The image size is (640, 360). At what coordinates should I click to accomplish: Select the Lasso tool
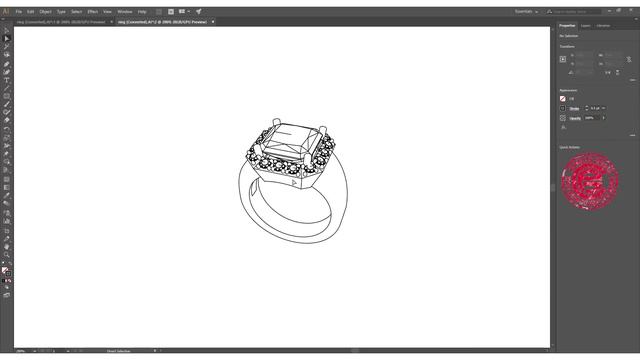7,54
